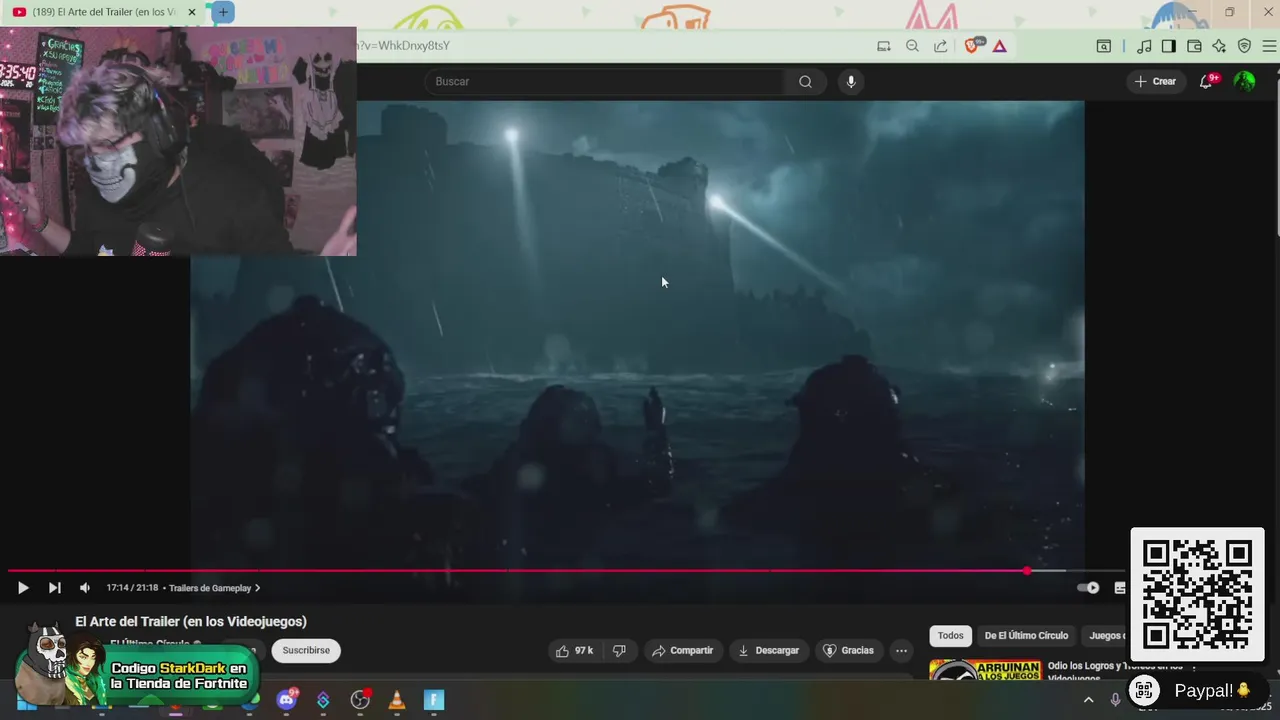Open subtitles button in player controls
Screen dimensions: 1280x720
[1120, 588]
